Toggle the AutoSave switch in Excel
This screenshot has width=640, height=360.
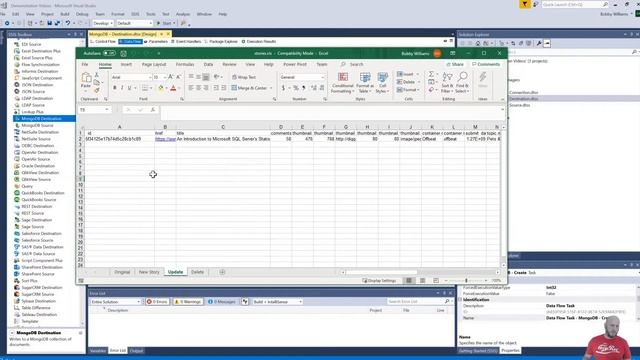pyautogui.click(x=109, y=53)
